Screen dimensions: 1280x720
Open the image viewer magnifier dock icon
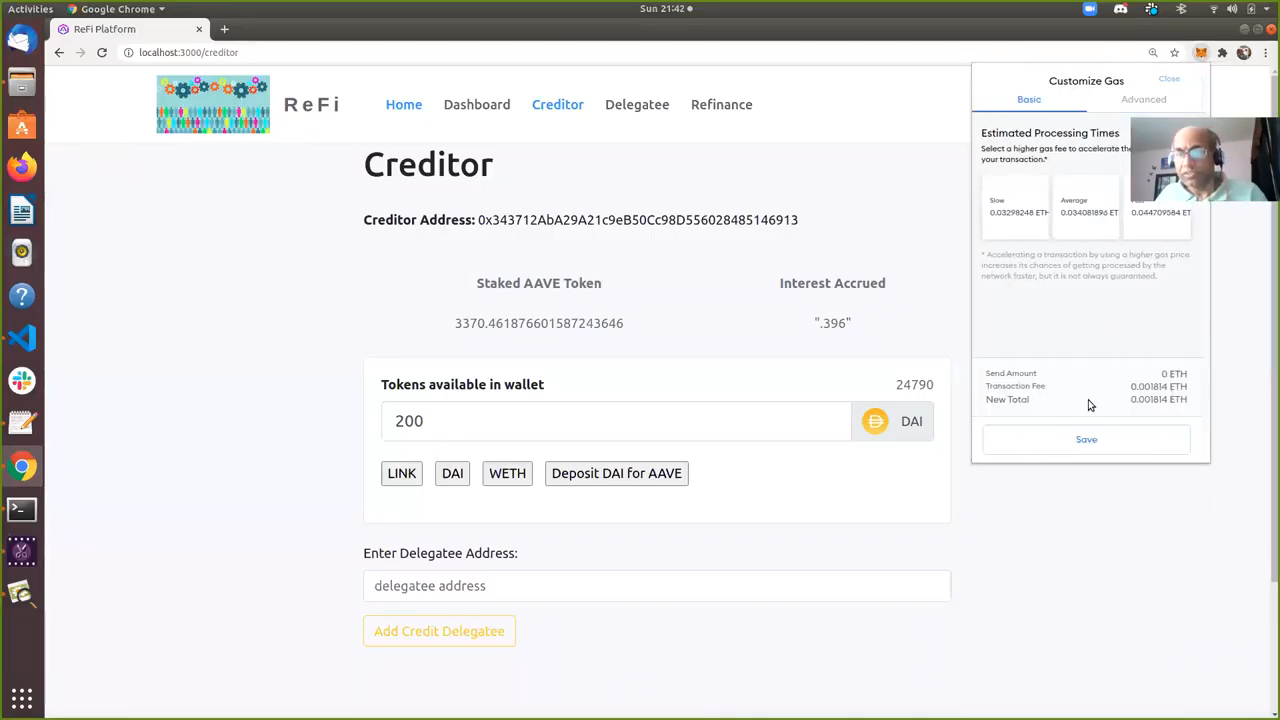coord(22,594)
